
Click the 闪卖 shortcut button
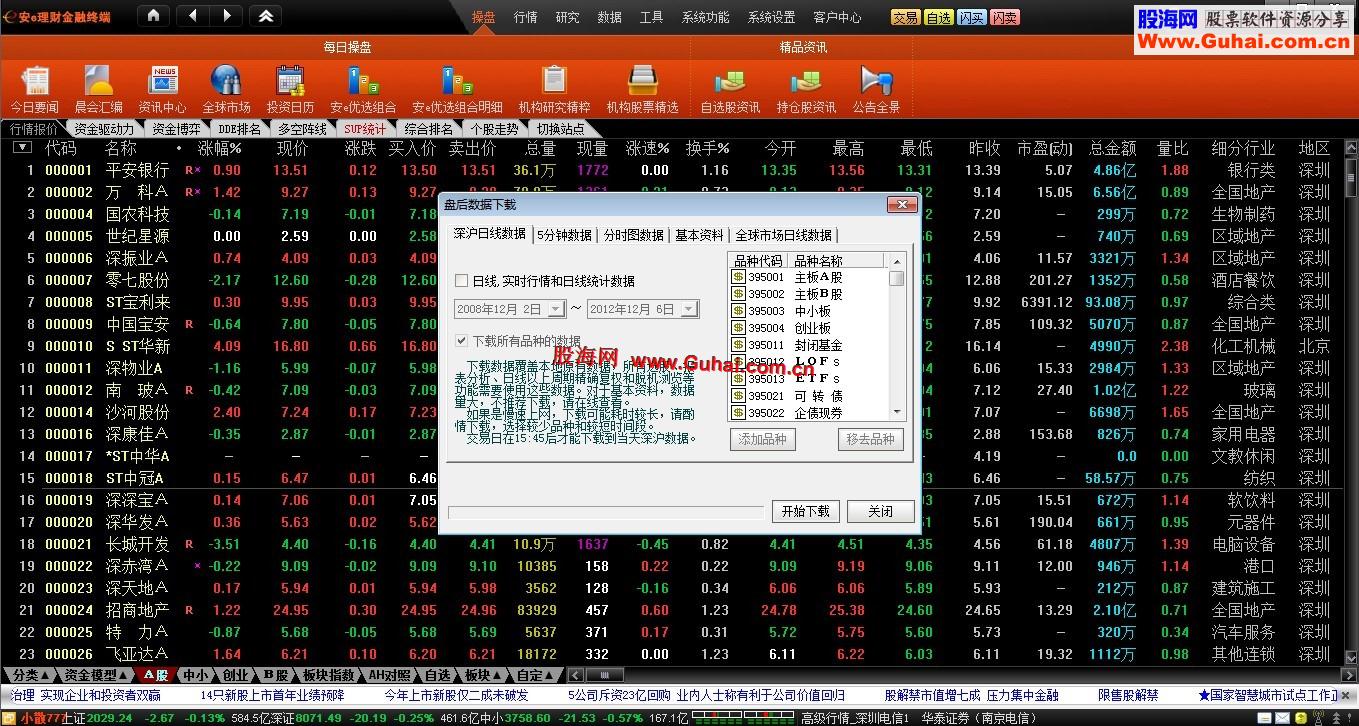[x=1005, y=18]
